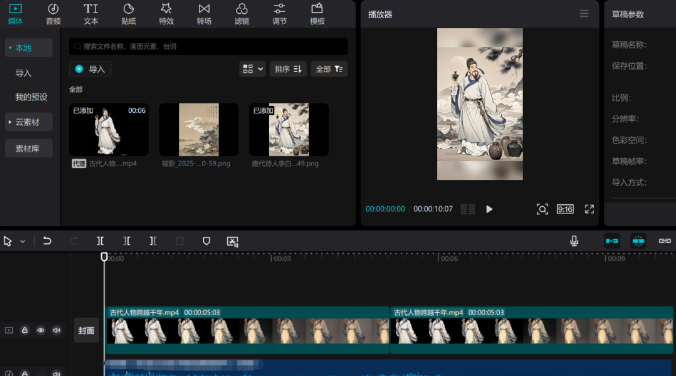Screen dimensions: 676x376
Task: Enter fullscreen preview mode
Action: [589, 209]
